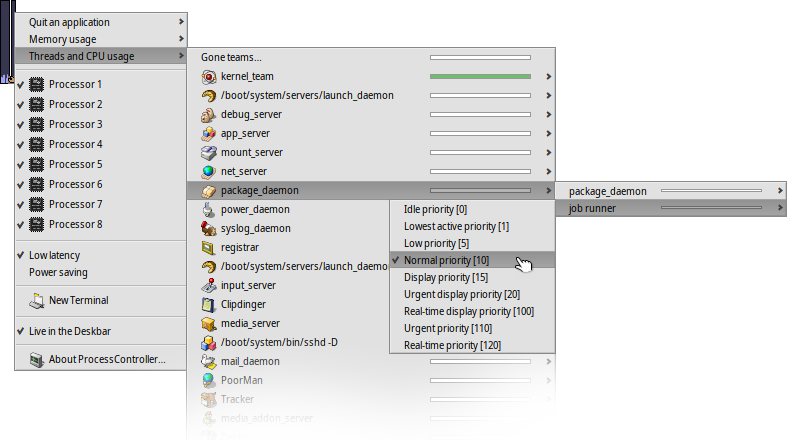The width and height of the screenshot is (787, 440).
Task: Click the New Terminal icon
Action: [x=37, y=301]
